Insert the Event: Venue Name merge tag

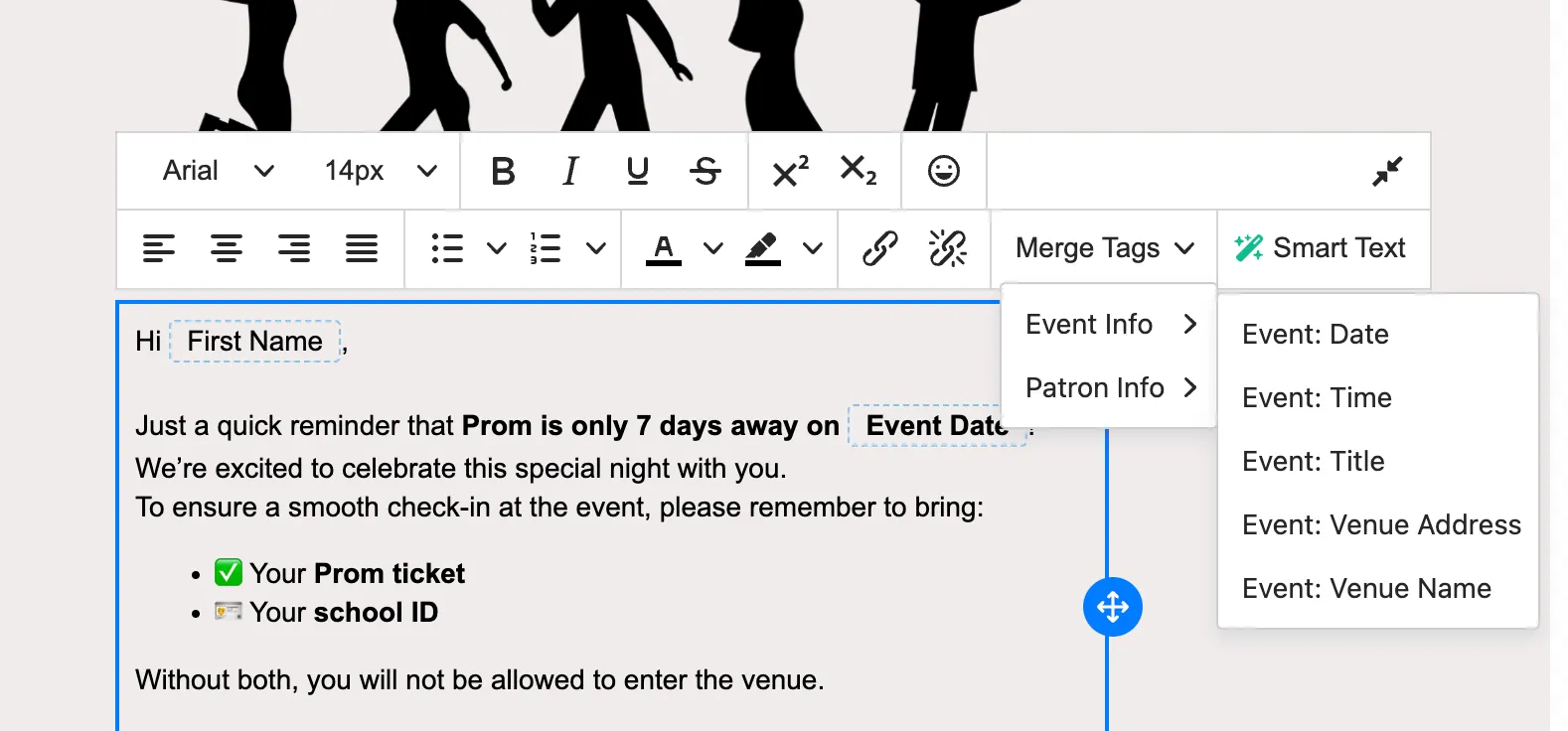pos(1378,588)
